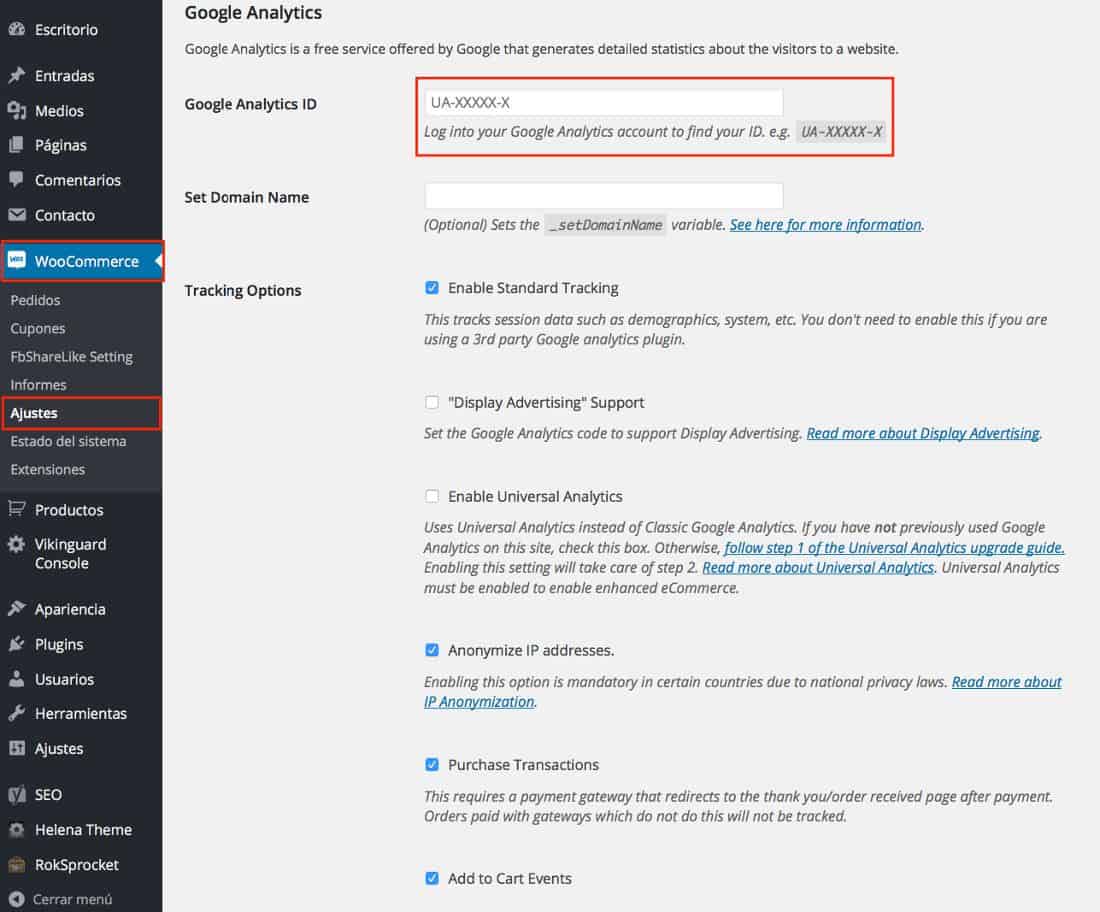Uncheck Add to Cart Events
This screenshot has width=1100, height=912.
point(432,878)
